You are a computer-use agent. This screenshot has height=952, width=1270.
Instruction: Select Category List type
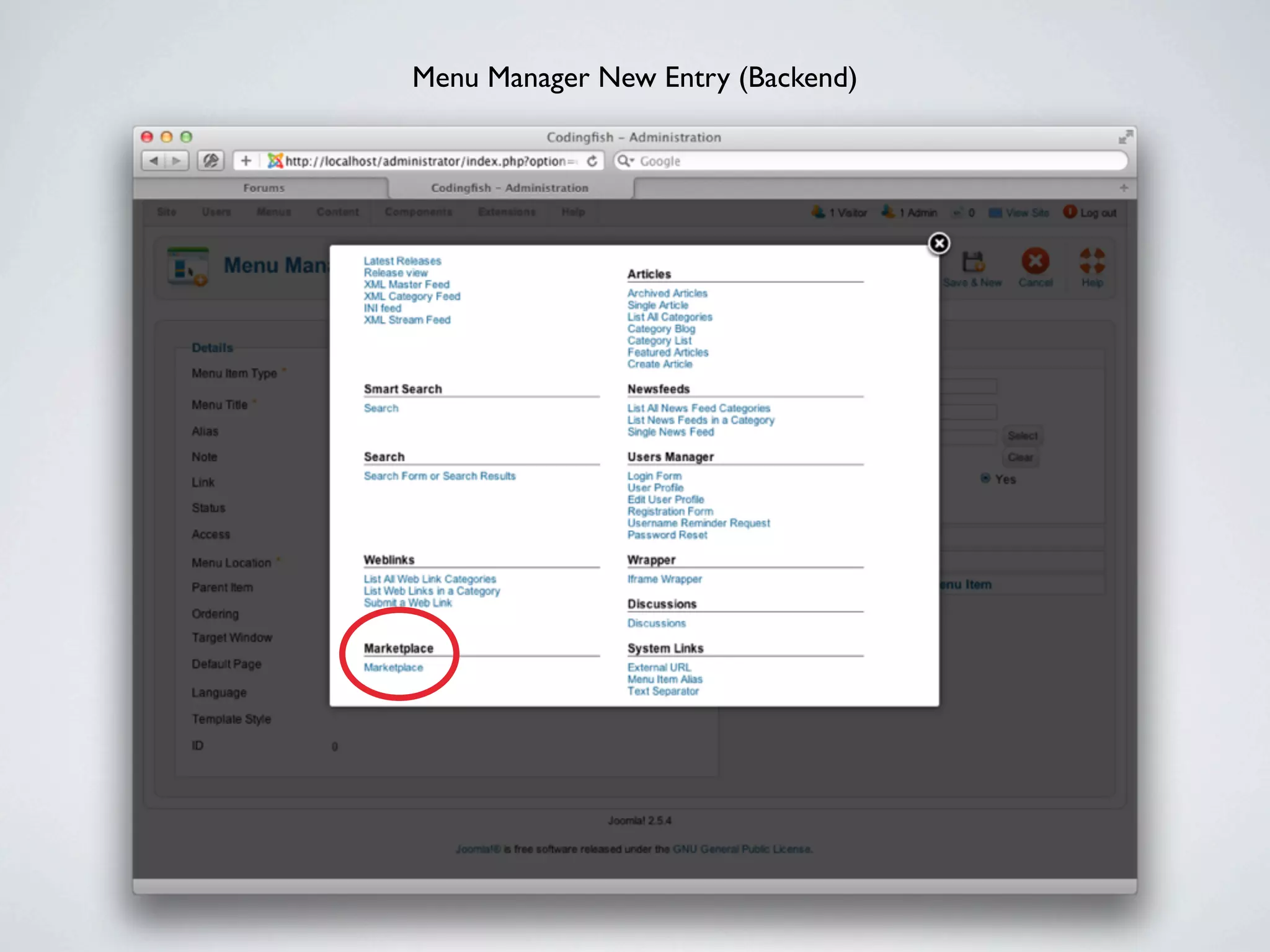[x=659, y=340]
